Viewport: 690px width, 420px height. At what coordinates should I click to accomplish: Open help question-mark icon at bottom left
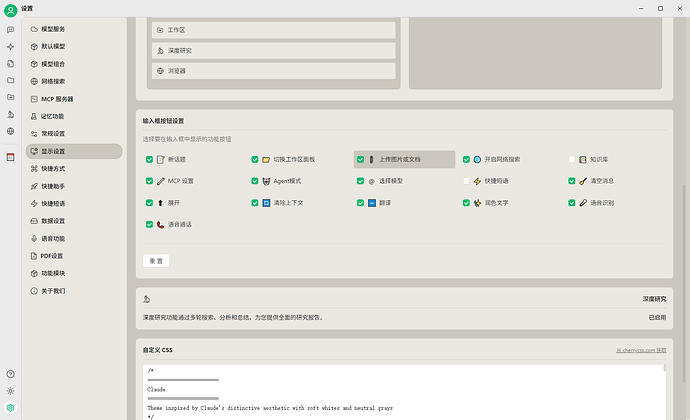[11, 374]
